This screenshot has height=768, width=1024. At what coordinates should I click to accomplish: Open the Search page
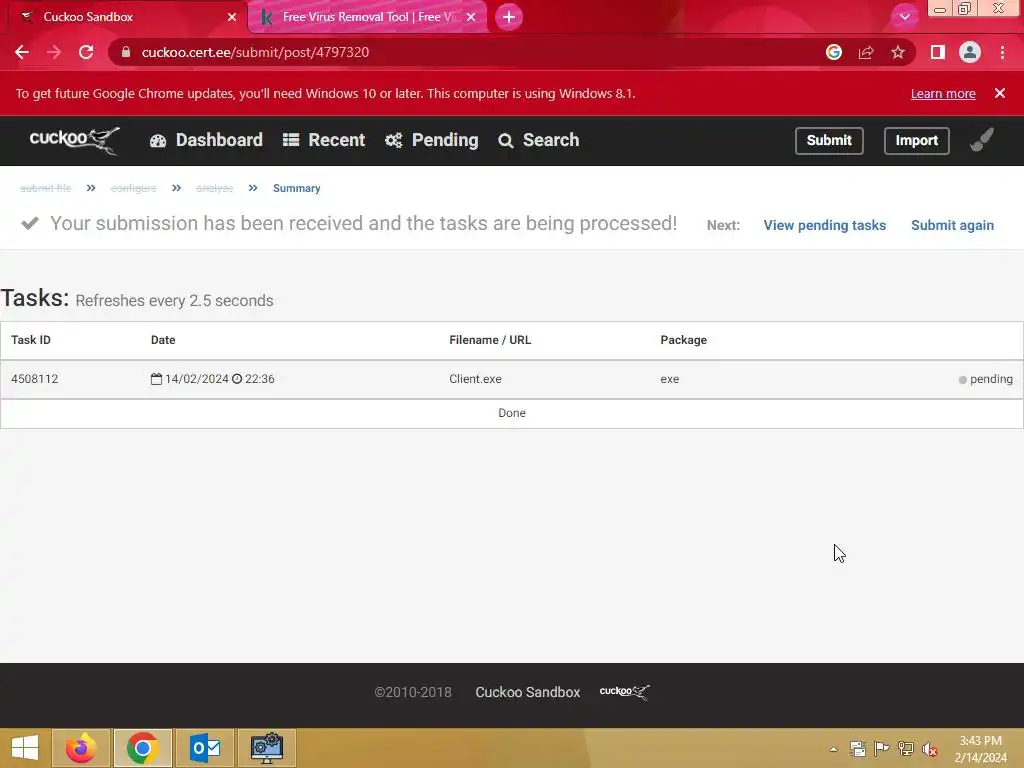(539, 140)
